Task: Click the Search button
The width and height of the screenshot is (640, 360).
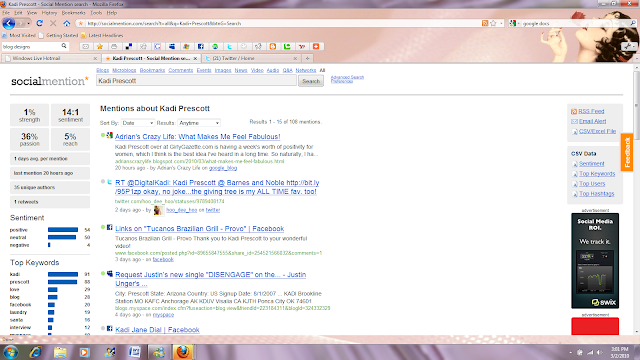Action: coord(311,81)
